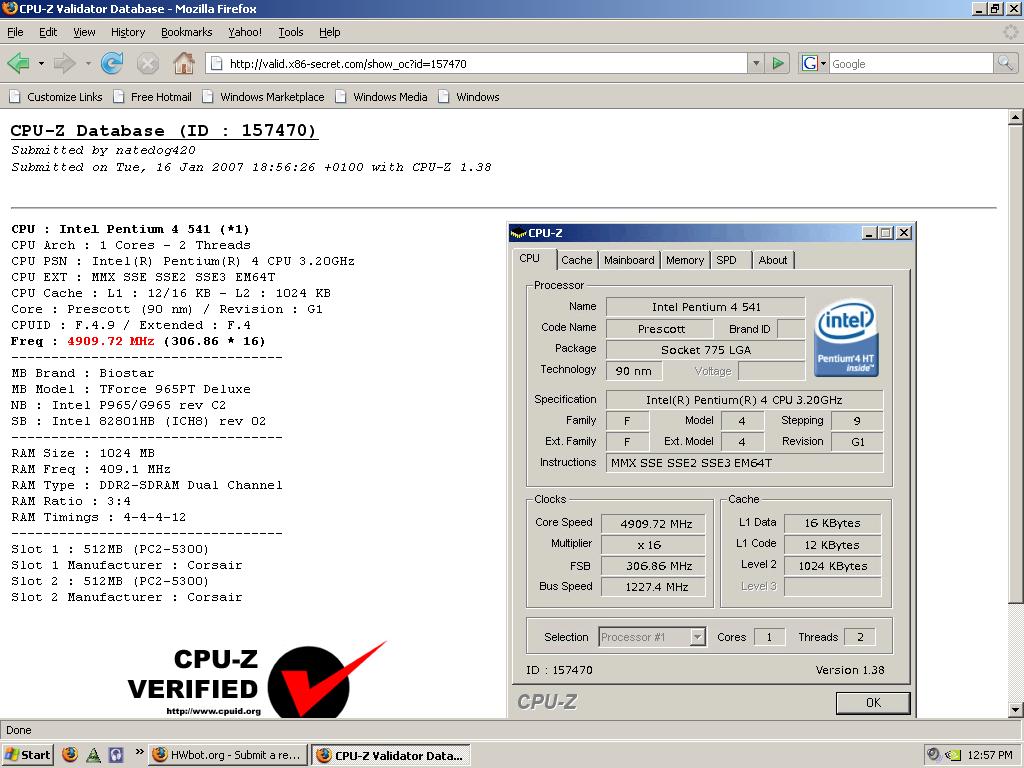Open the Edit menu
Screen dimensions: 1024x768
click(48, 32)
